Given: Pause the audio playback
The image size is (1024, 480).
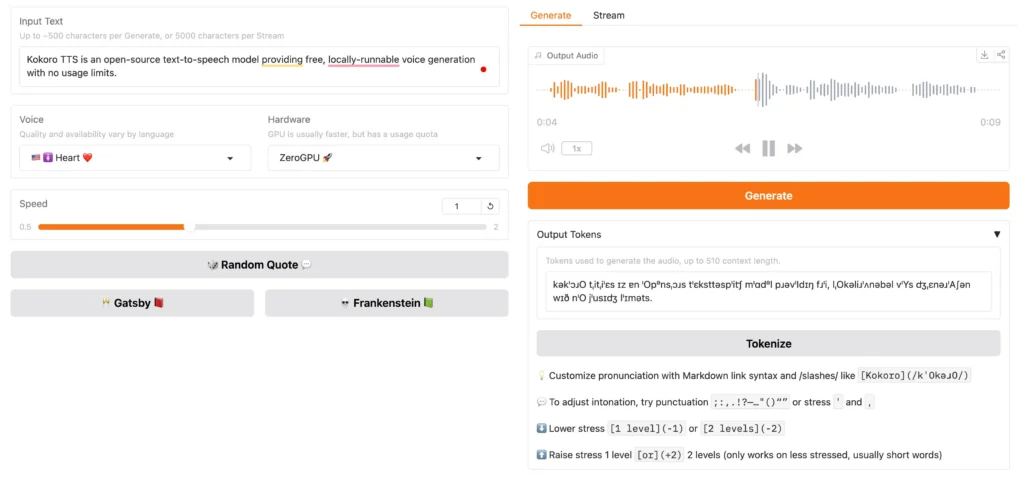Looking at the screenshot, I should coord(768,148).
